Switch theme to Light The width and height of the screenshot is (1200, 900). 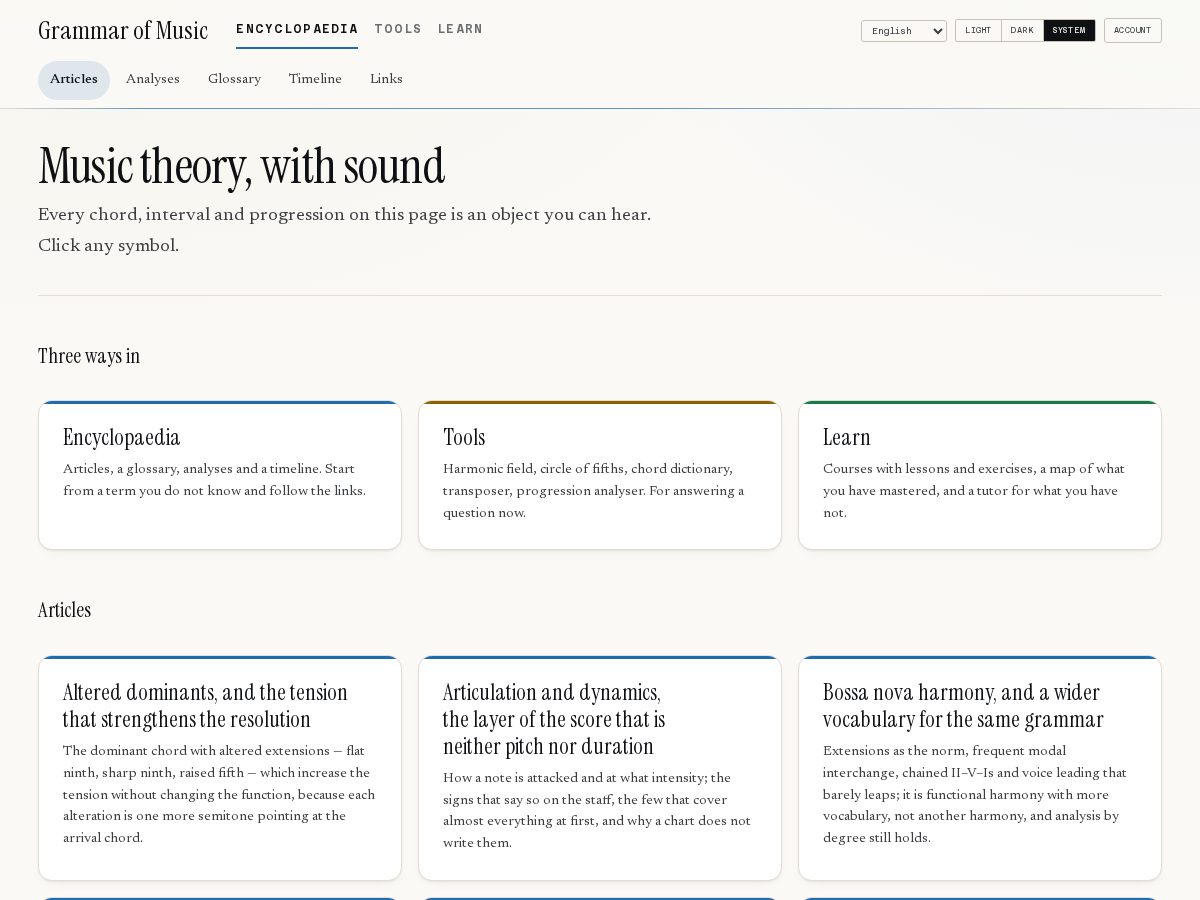coord(978,31)
